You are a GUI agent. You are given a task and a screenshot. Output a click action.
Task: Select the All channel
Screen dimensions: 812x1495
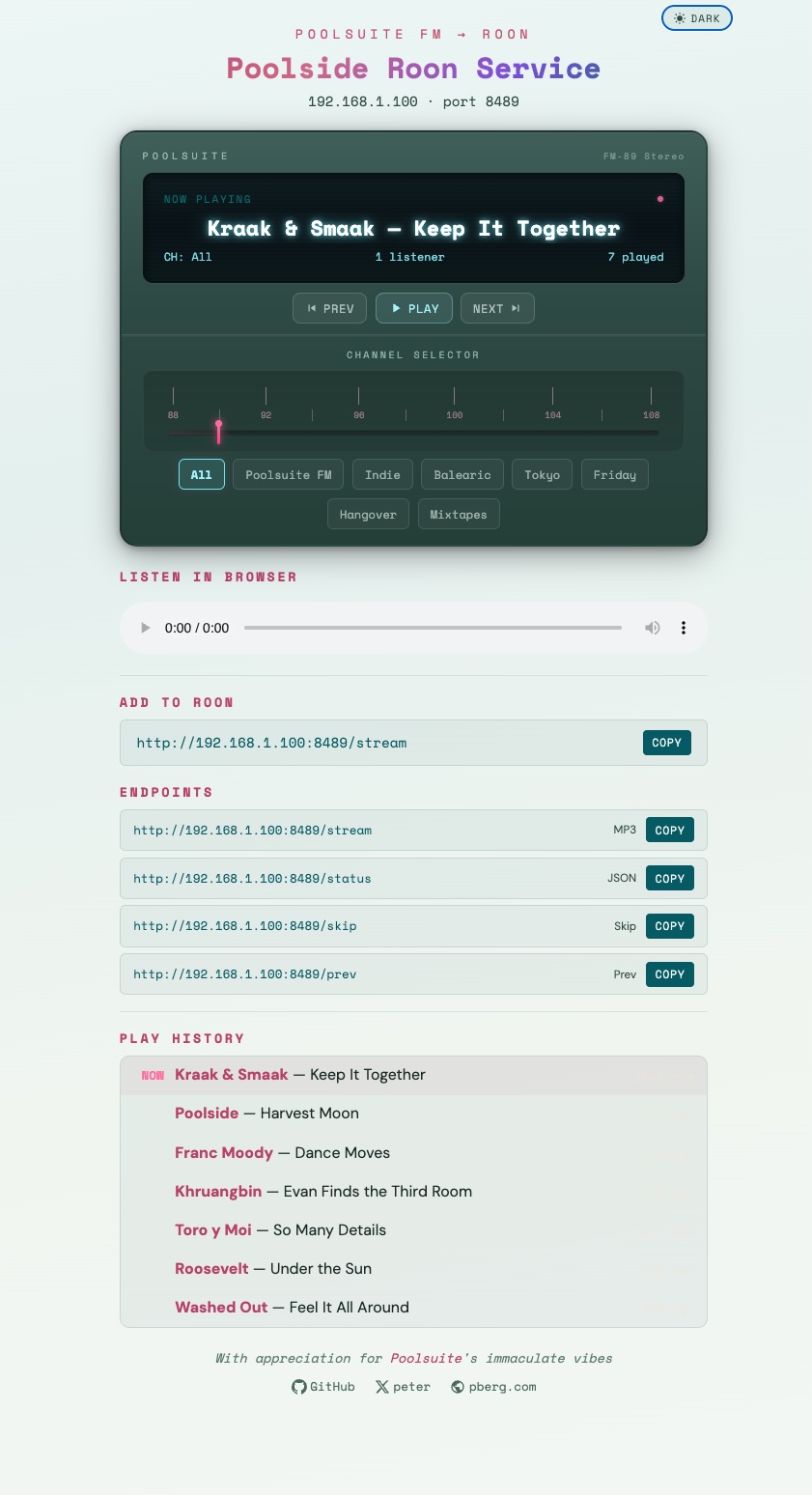pyautogui.click(x=202, y=474)
